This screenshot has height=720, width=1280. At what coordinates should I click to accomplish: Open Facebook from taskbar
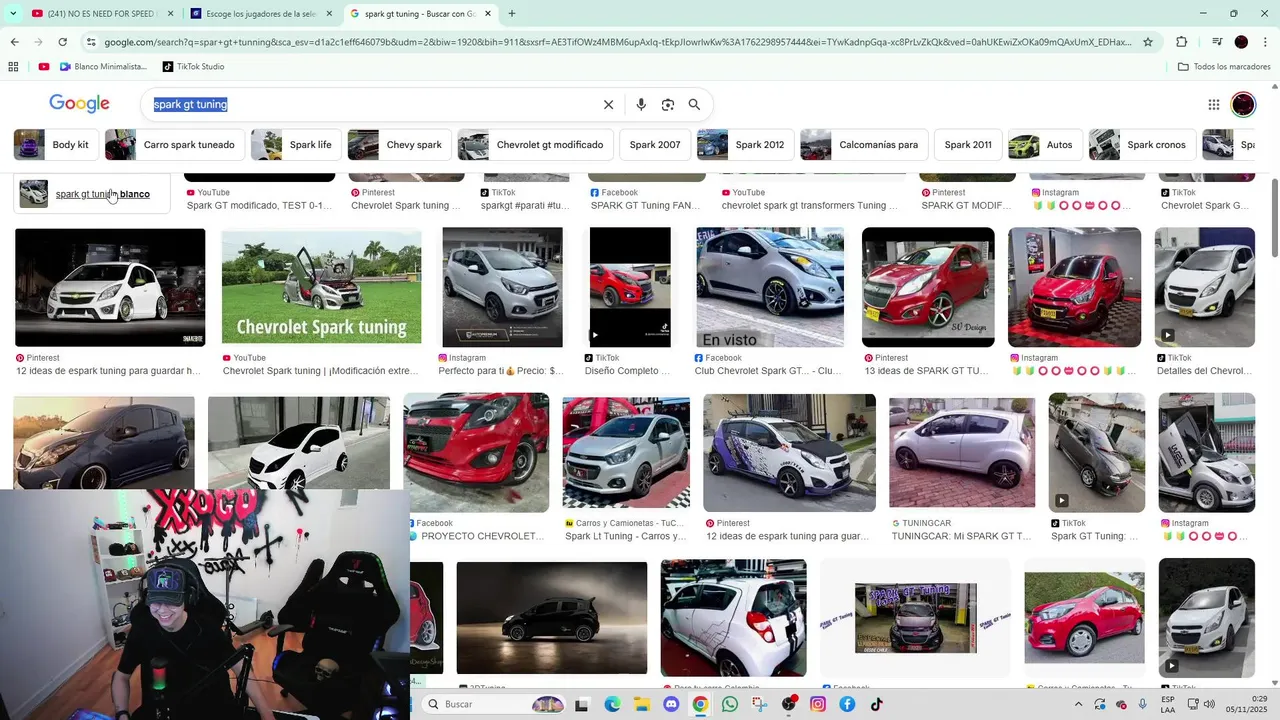[847, 705]
